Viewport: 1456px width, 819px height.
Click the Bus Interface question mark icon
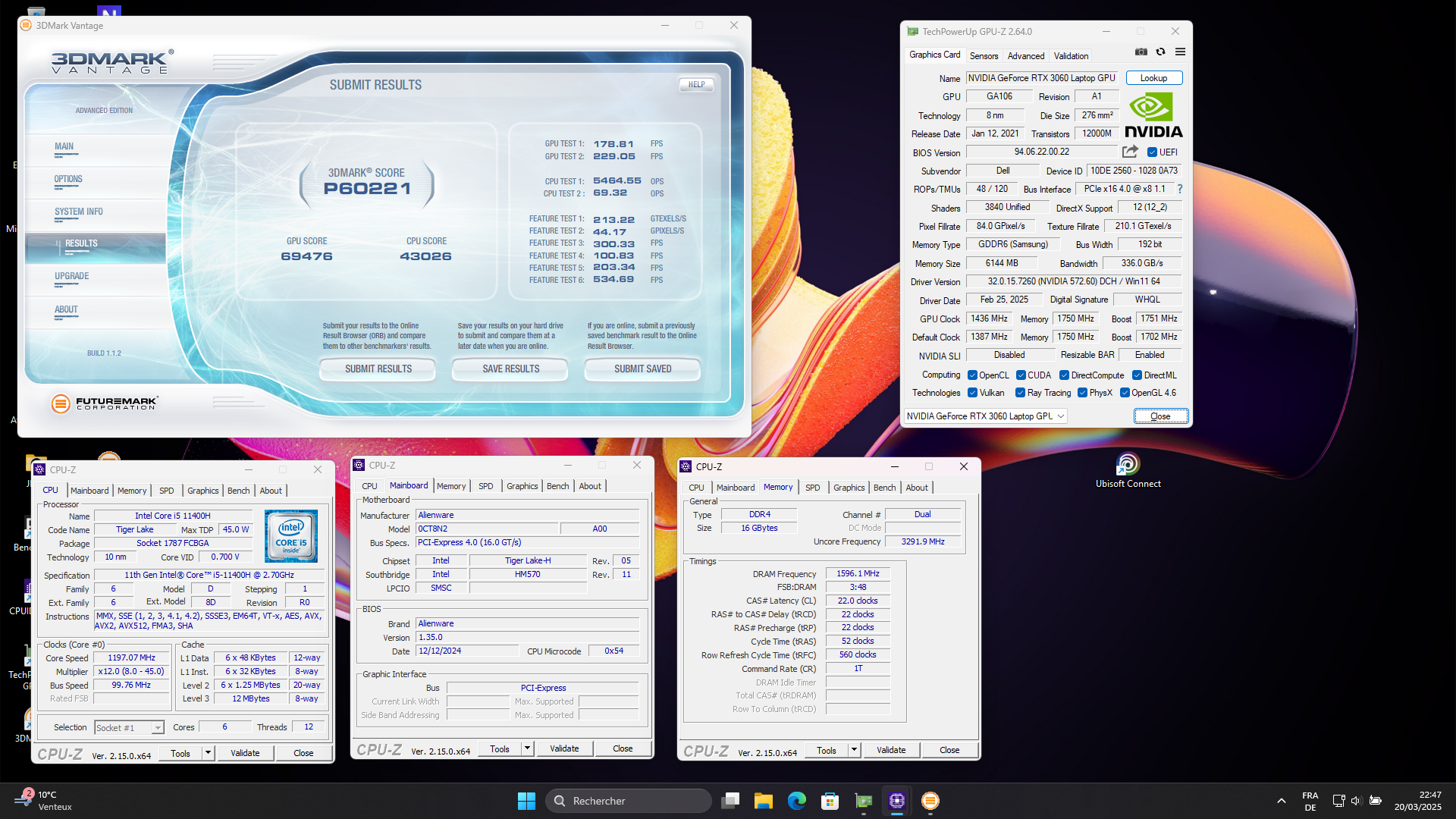[x=1179, y=189]
